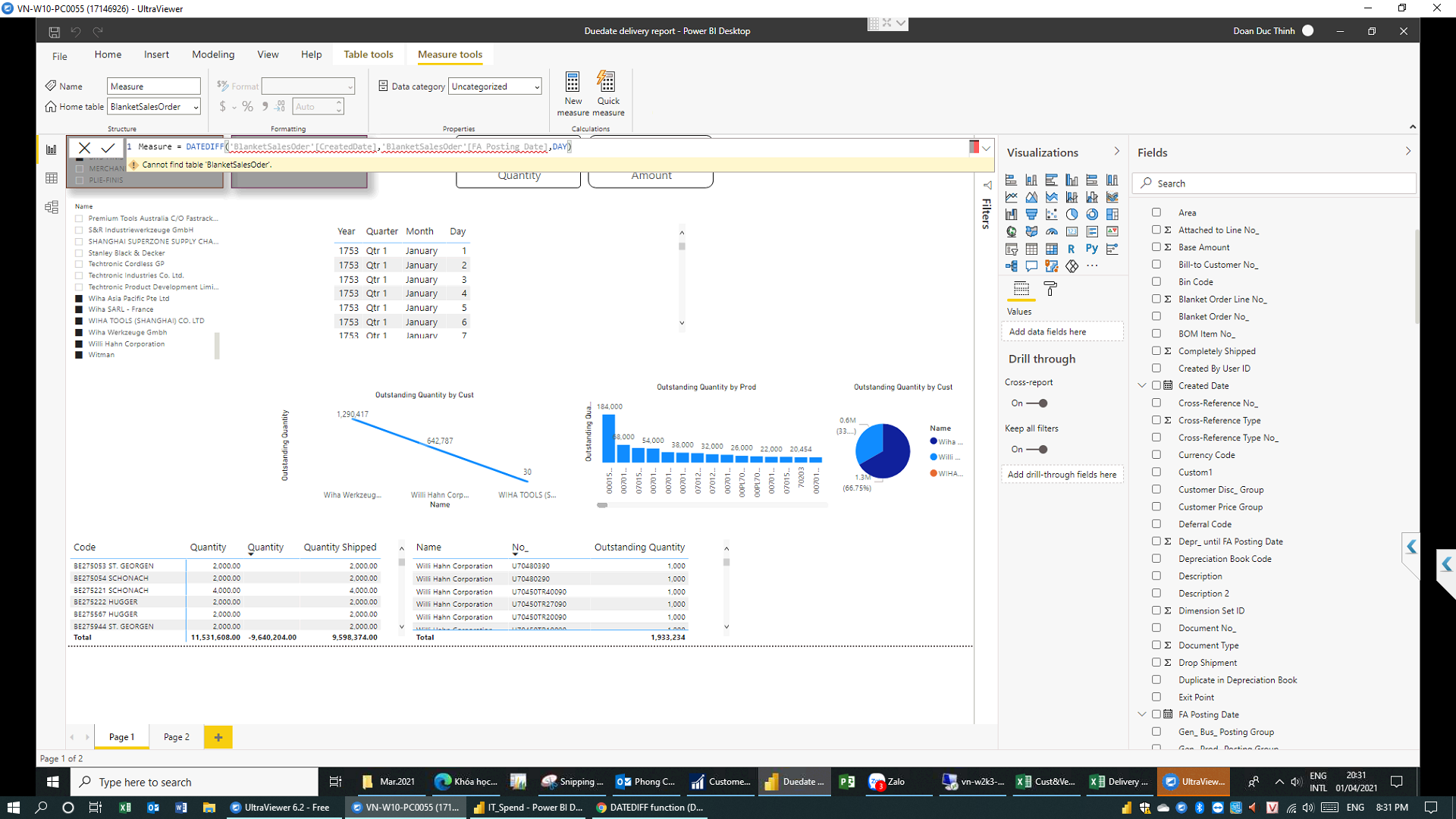This screenshot has height=819, width=1456.
Task: Open the View ribbon tab
Action: 268,55
